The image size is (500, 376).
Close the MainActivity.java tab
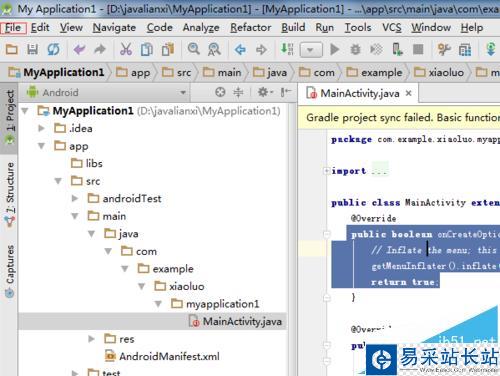pos(409,93)
